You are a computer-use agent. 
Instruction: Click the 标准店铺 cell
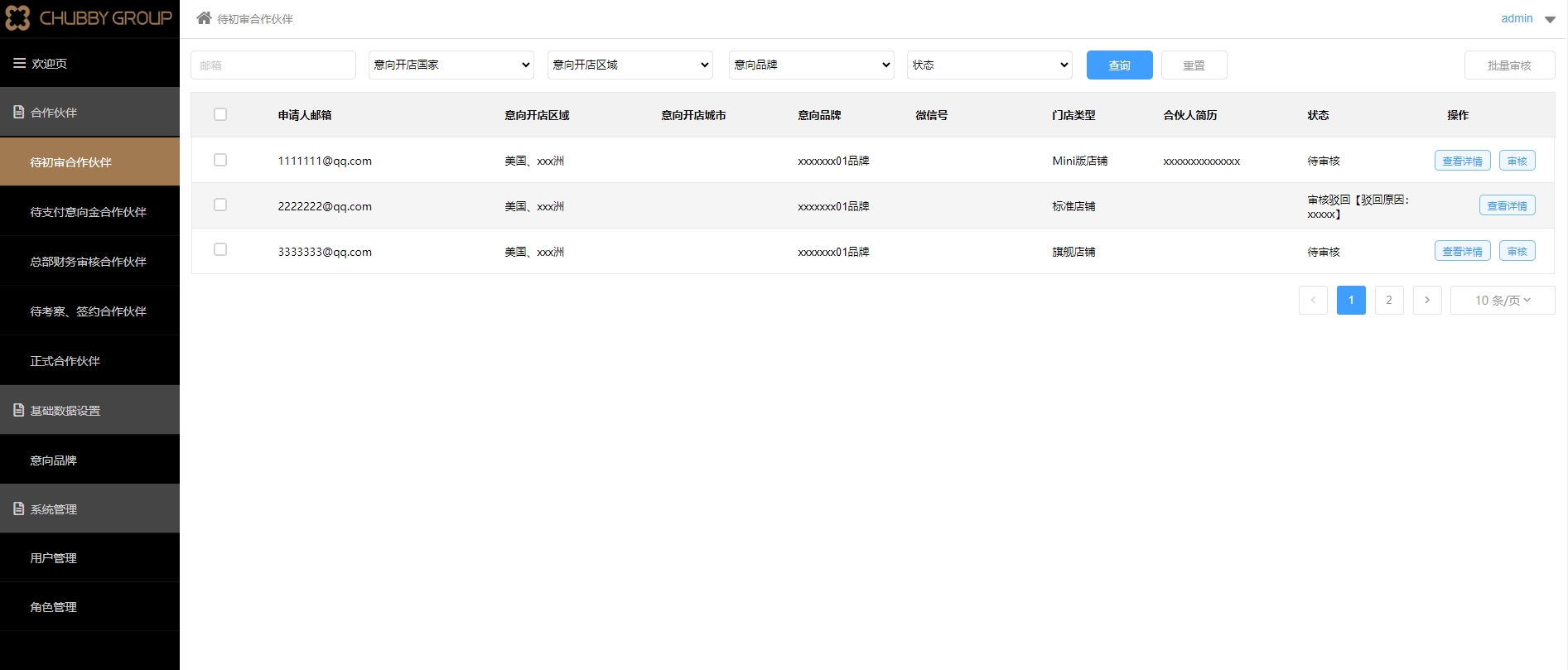coord(1073,206)
